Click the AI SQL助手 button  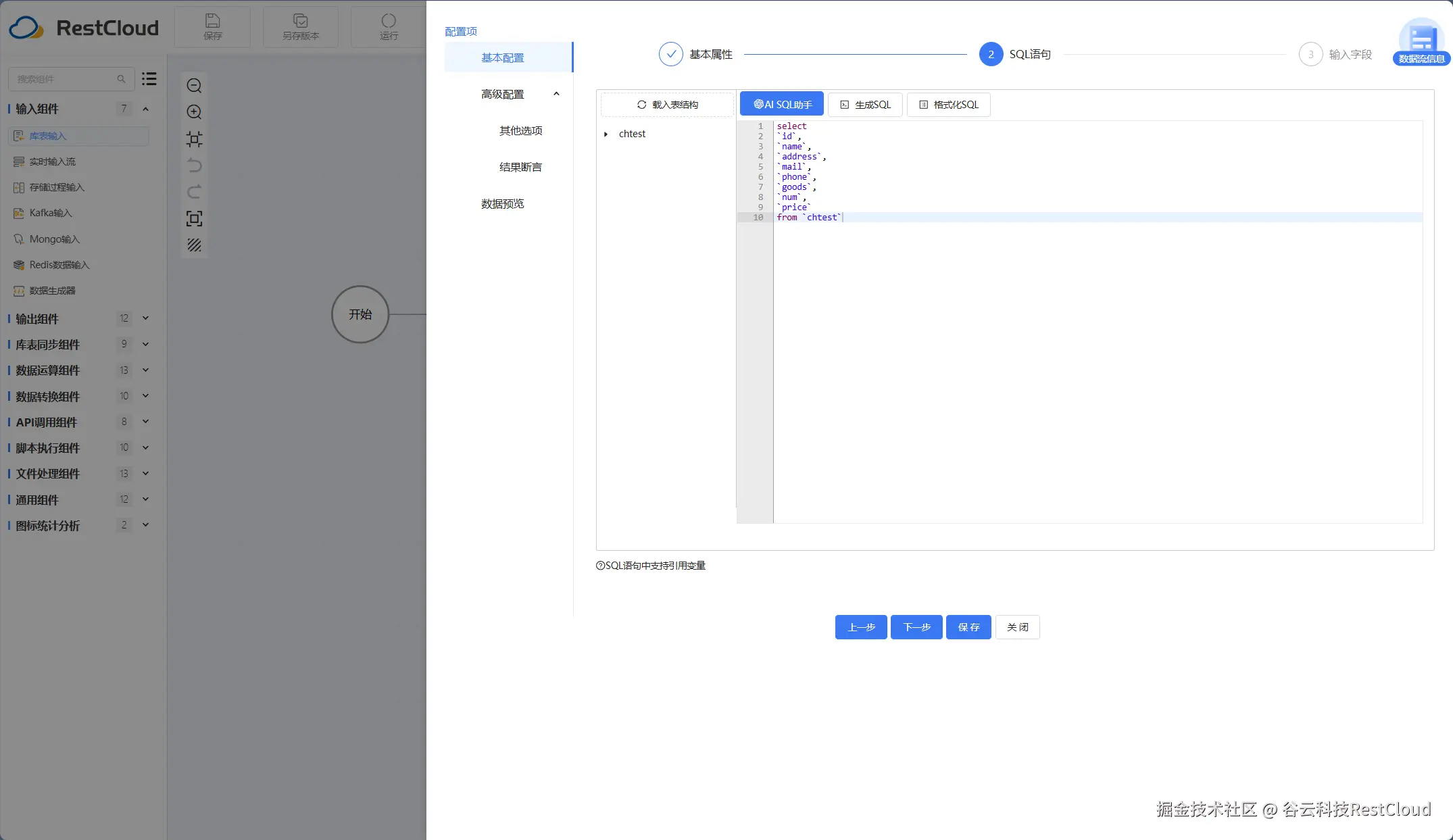point(782,104)
